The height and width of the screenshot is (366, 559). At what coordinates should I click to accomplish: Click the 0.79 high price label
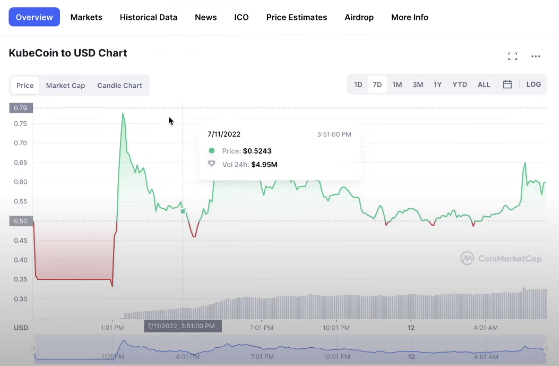[21, 108]
